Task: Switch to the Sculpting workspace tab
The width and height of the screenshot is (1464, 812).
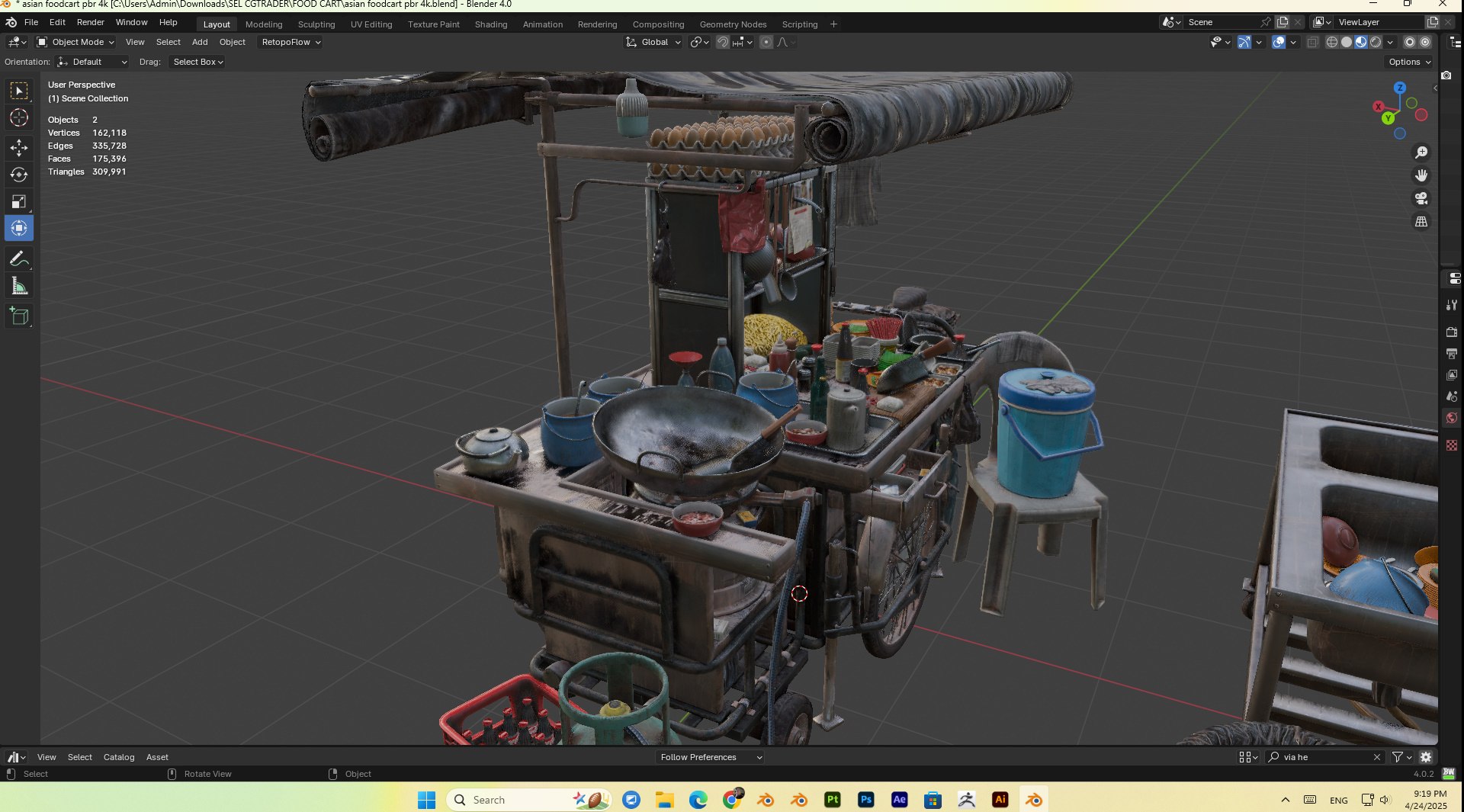Action: pyautogui.click(x=316, y=24)
